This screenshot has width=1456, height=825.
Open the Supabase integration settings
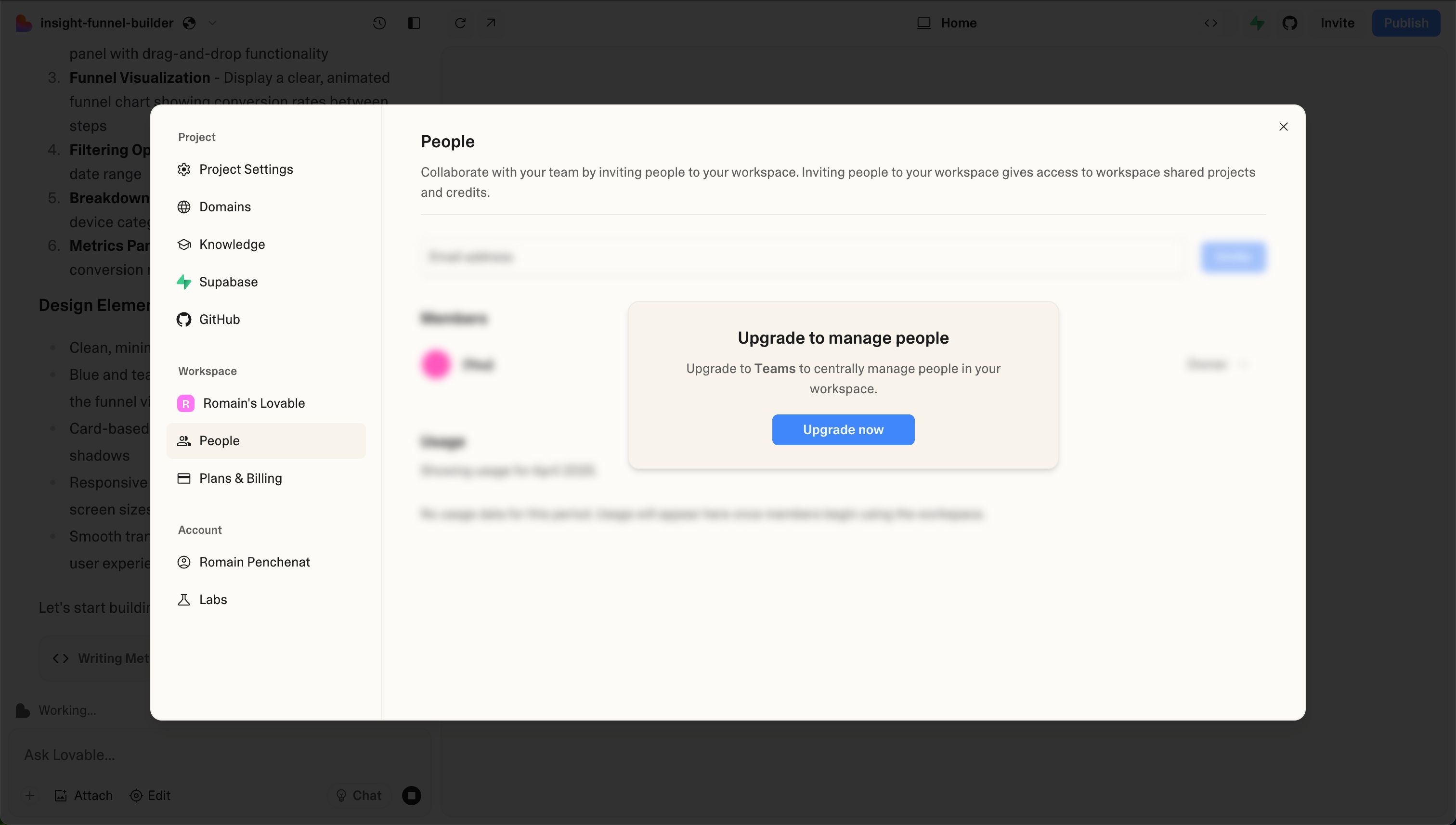pyautogui.click(x=266, y=282)
